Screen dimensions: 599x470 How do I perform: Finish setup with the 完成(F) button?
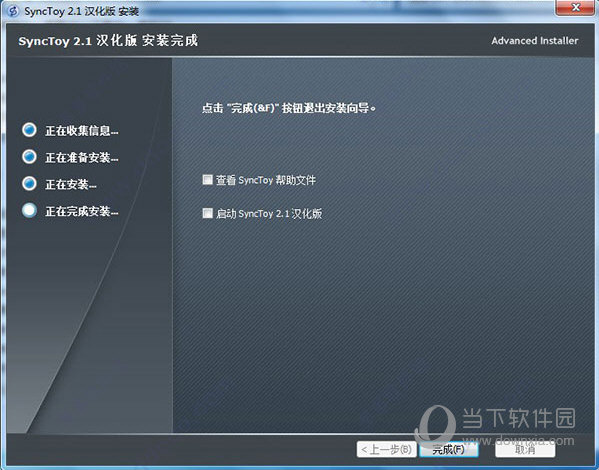[448, 449]
